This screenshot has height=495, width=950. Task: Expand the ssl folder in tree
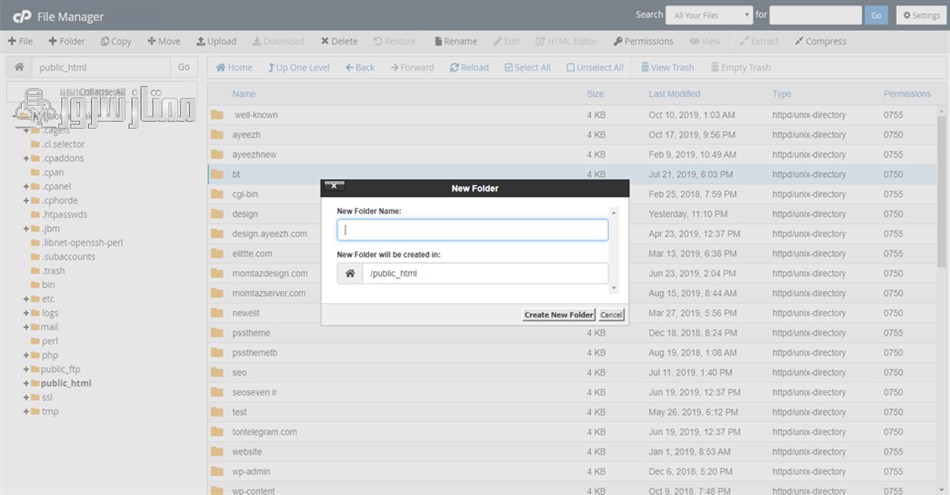pyautogui.click(x=26, y=397)
